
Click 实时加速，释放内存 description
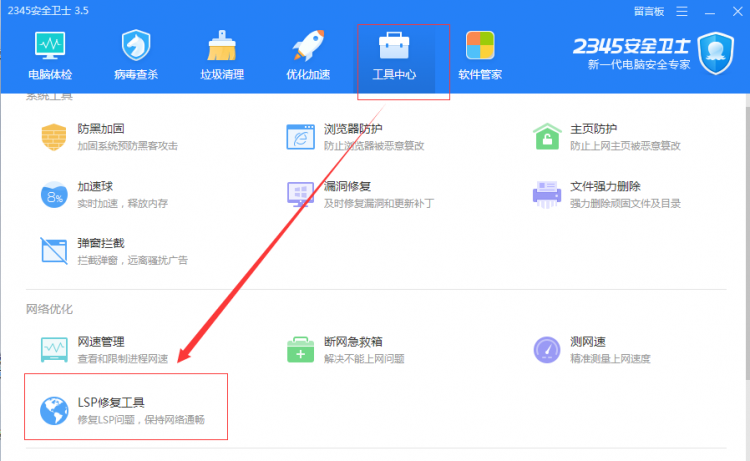coord(123,203)
